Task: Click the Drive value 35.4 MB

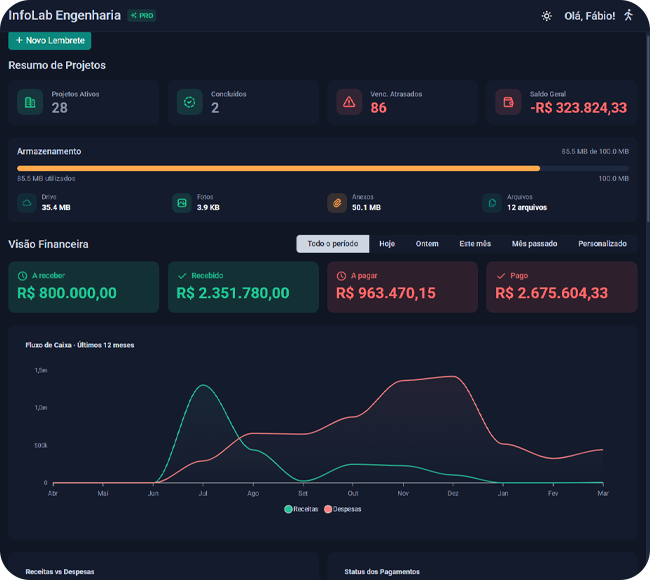Action: click(56, 208)
